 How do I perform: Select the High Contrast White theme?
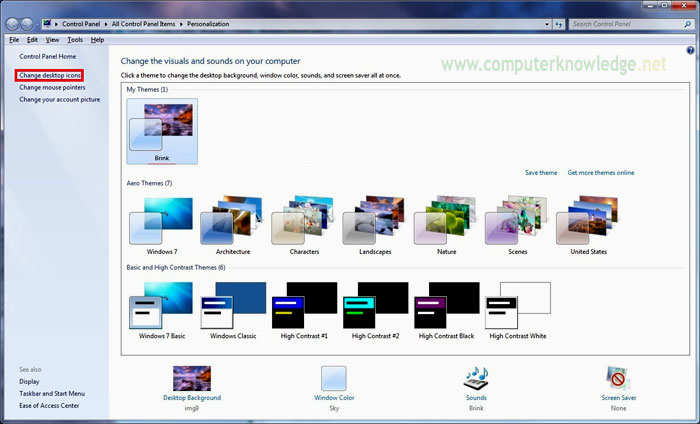coord(517,310)
